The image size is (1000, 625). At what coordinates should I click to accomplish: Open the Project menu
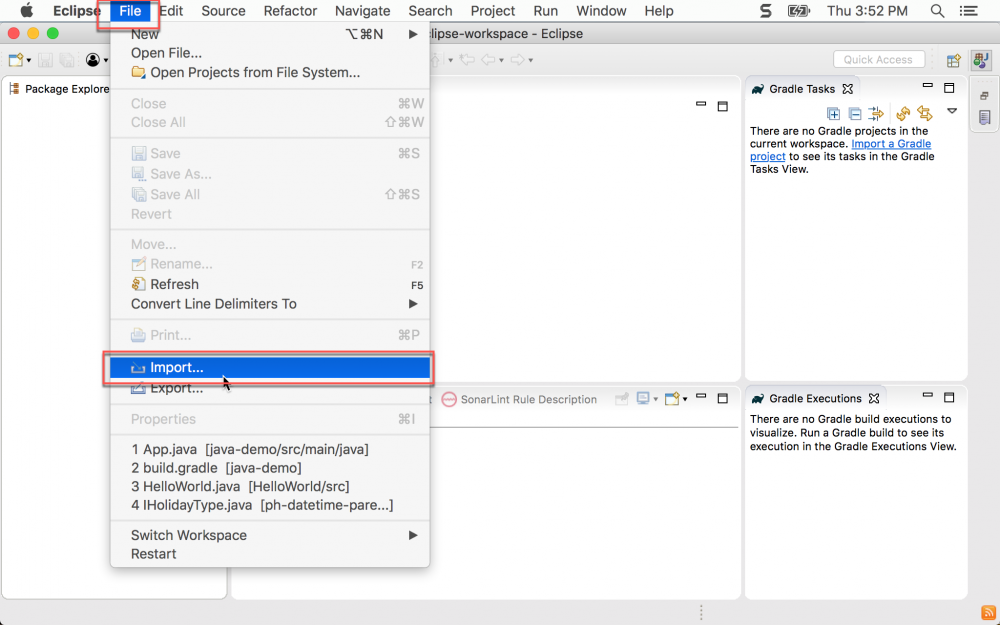(493, 11)
